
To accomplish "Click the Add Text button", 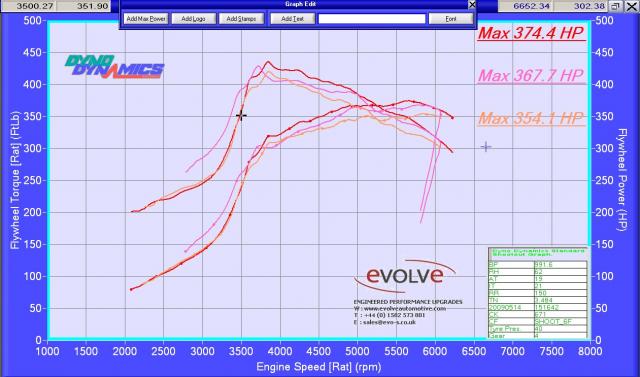I will click(x=292, y=19).
